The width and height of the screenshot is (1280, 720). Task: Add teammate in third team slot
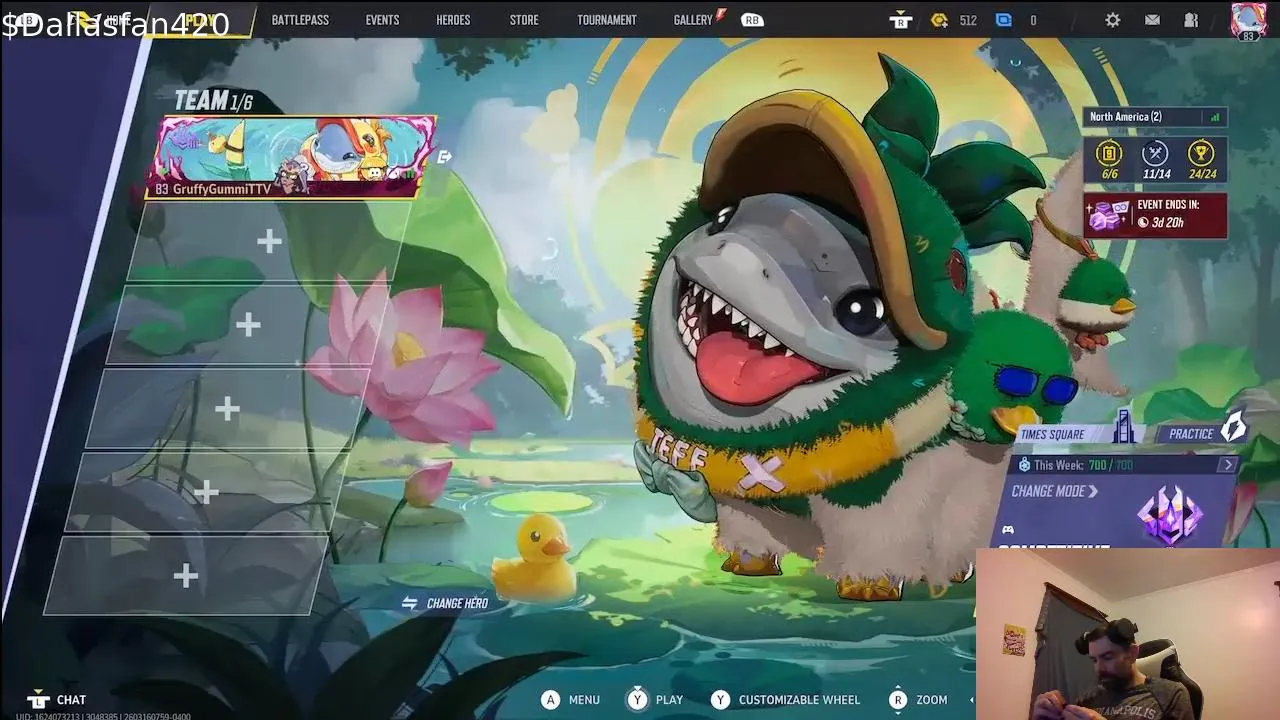[247, 325]
